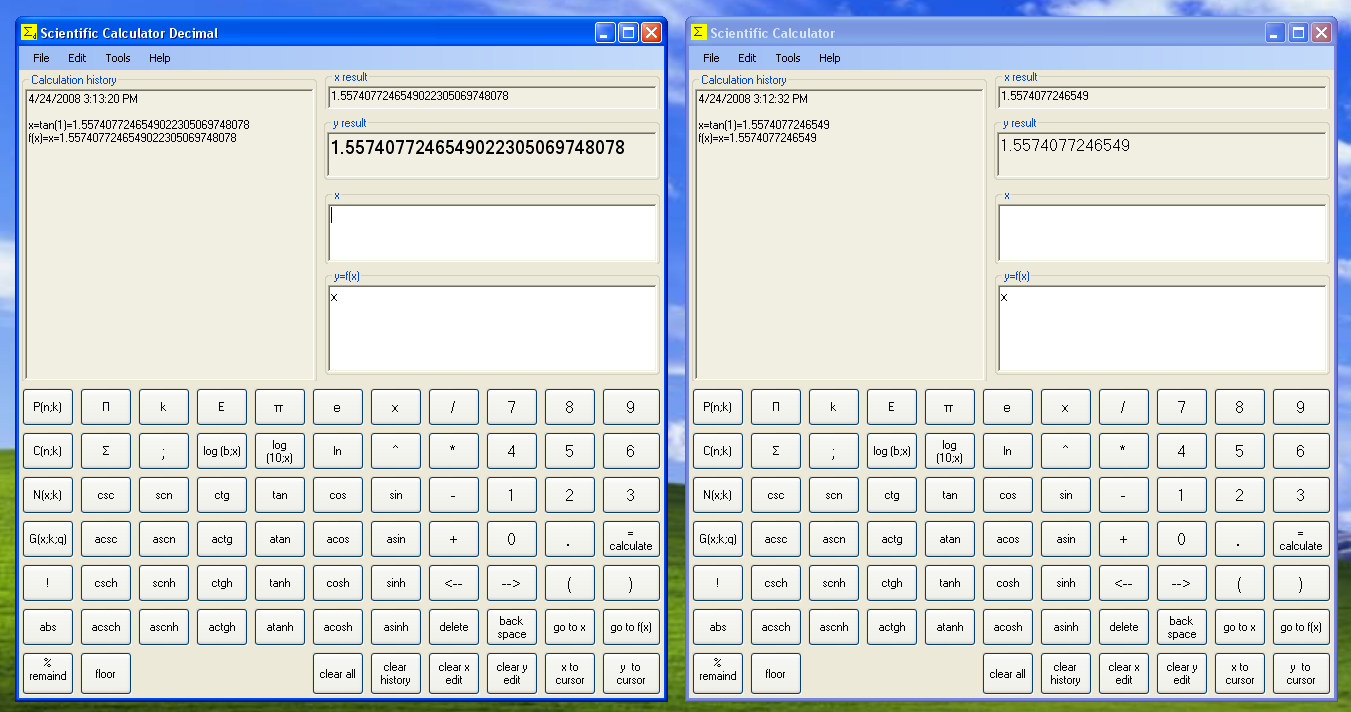Click back space button in Decimal calculator
Image resolution: width=1351 pixels, height=712 pixels.
(x=512, y=627)
